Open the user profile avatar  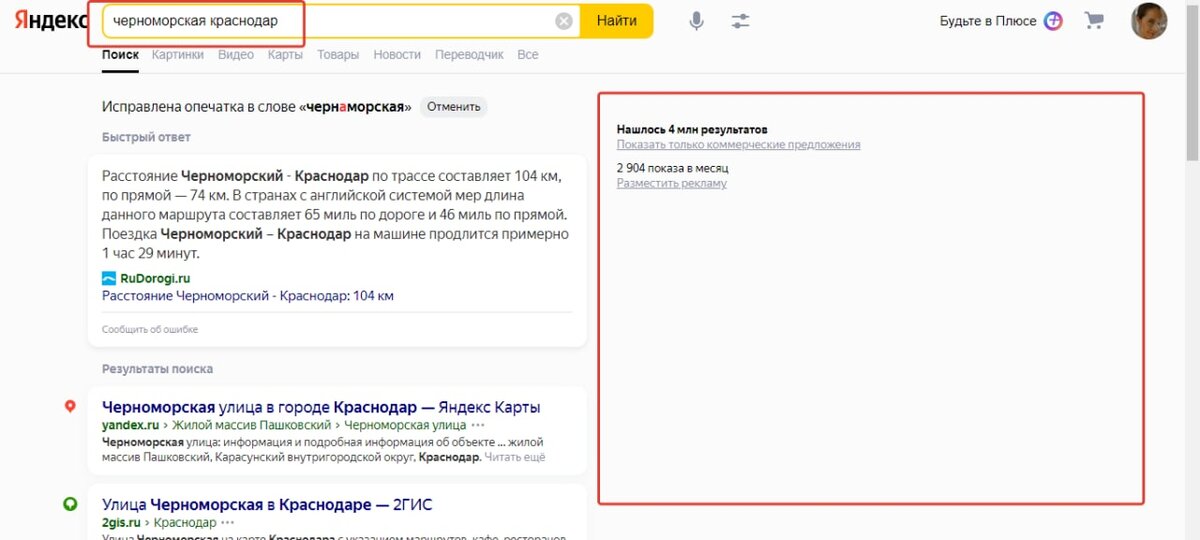tap(1149, 20)
